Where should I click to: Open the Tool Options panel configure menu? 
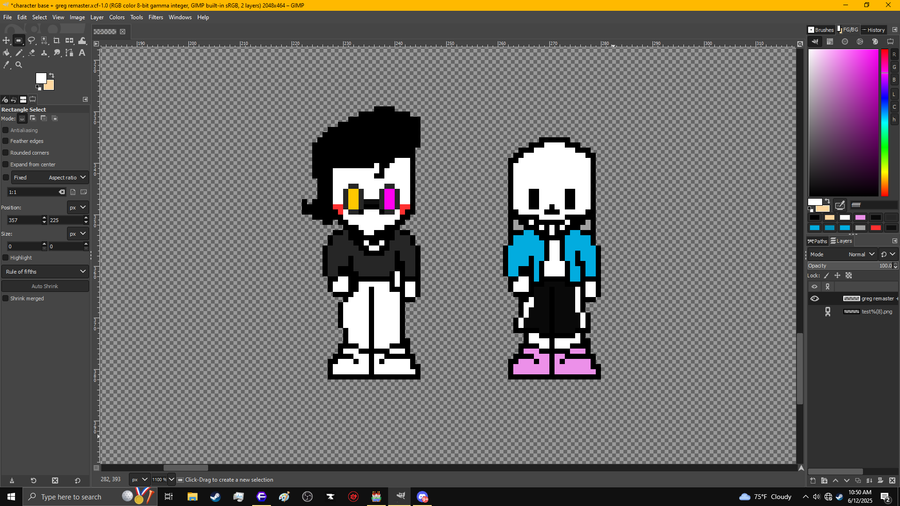(86, 99)
